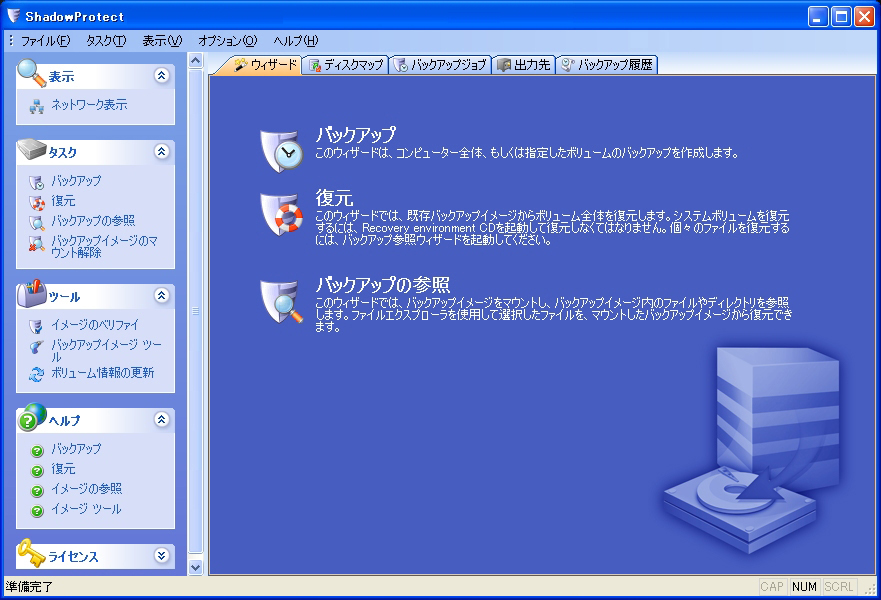This screenshot has width=881, height=600.
Task: Click the Tasks panel 復元 lifebuoy icon
Action: click(37, 202)
